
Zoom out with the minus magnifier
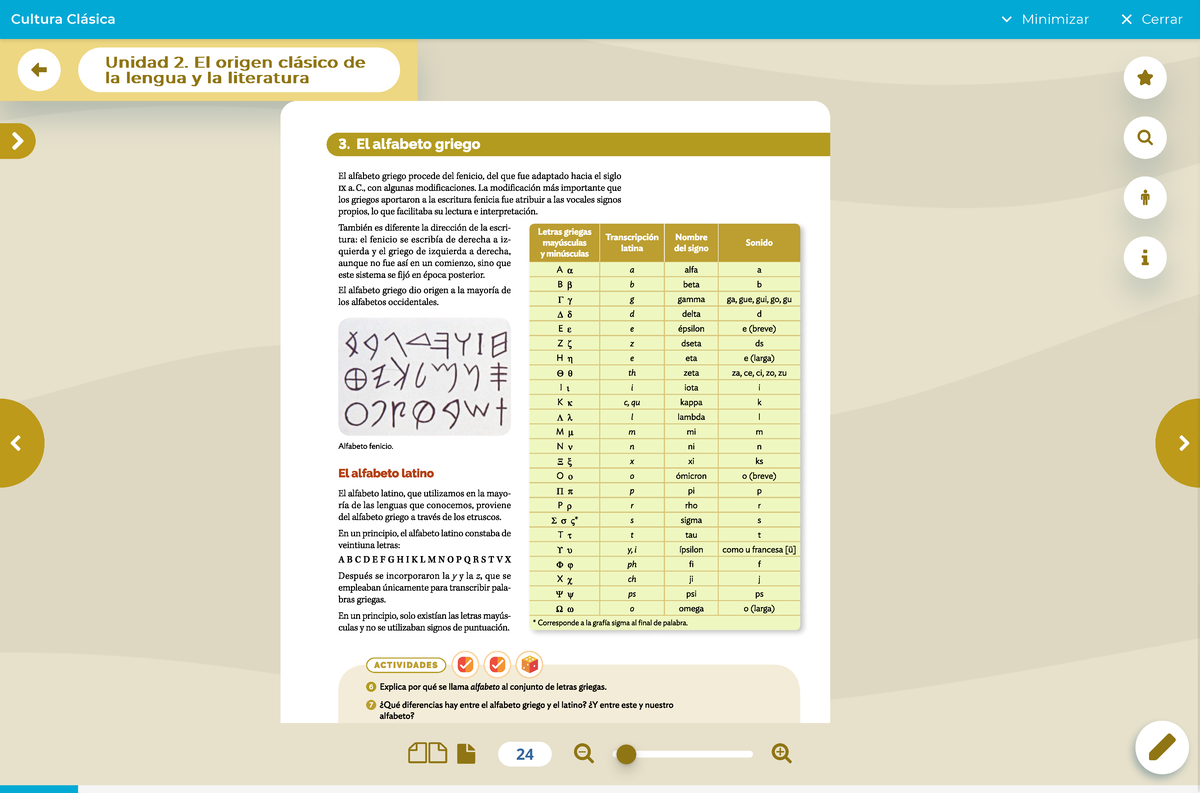[584, 754]
